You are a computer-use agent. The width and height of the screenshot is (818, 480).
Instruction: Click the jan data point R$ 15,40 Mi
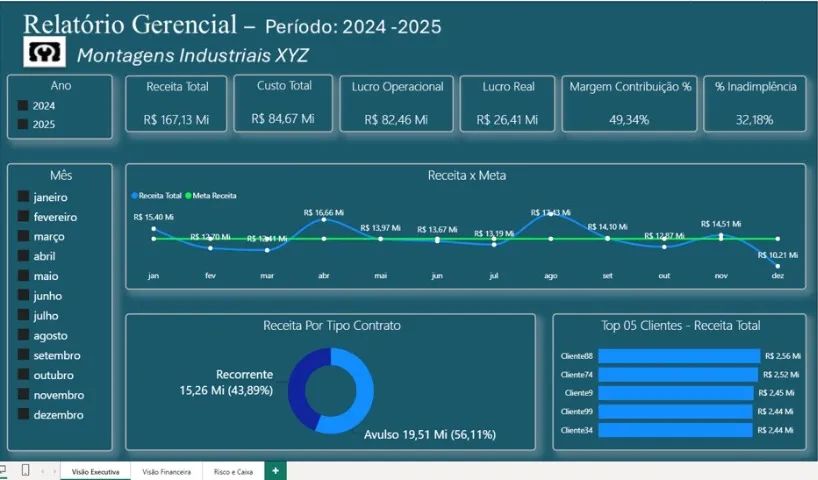point(153,229)
